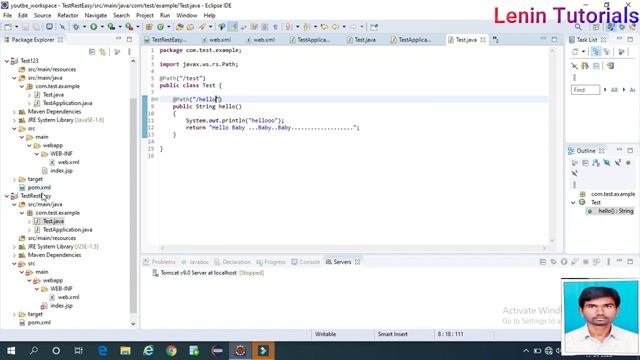Image resolution: width=640 pixels, height=360 pixels.
Task: Click the Publish to server icon
Action: coord(596,262)
